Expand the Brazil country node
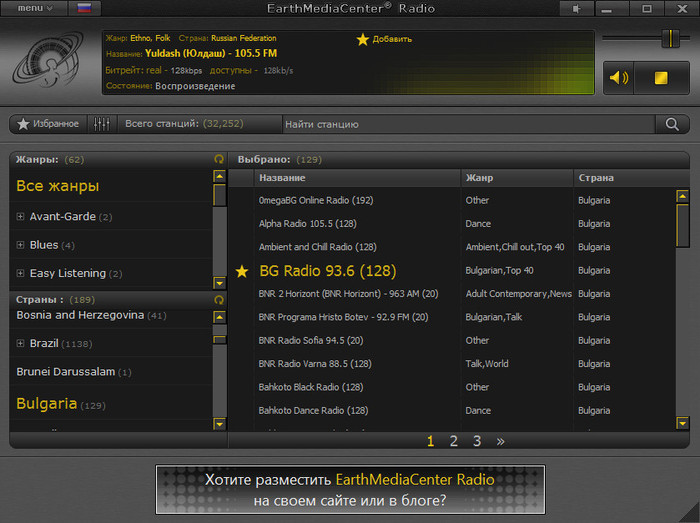The height and width of the screenshot is (523, 700). (x=20, y=343)
